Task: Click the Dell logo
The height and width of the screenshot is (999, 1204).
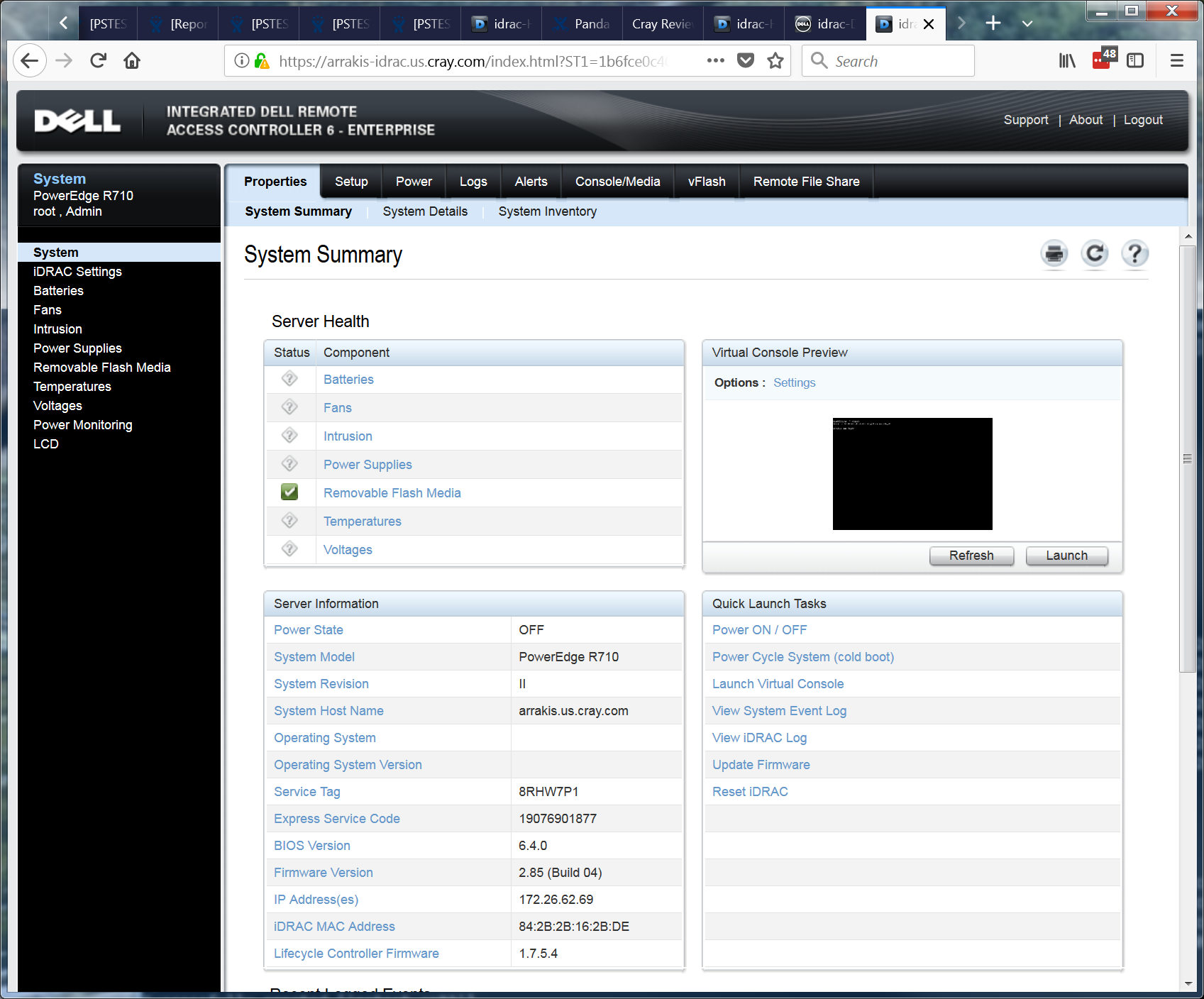Action: tap(77, 121)
